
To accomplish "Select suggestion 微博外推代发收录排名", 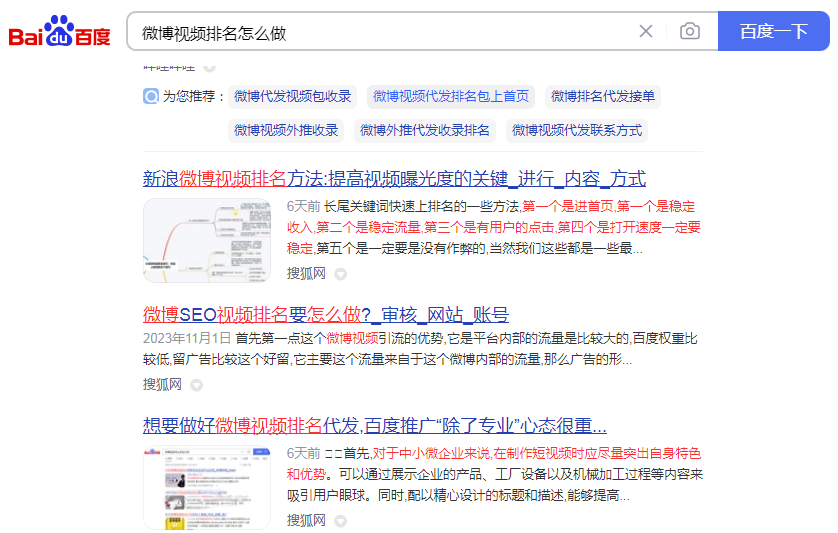I will pyautogui.click(x=425, y=131).
